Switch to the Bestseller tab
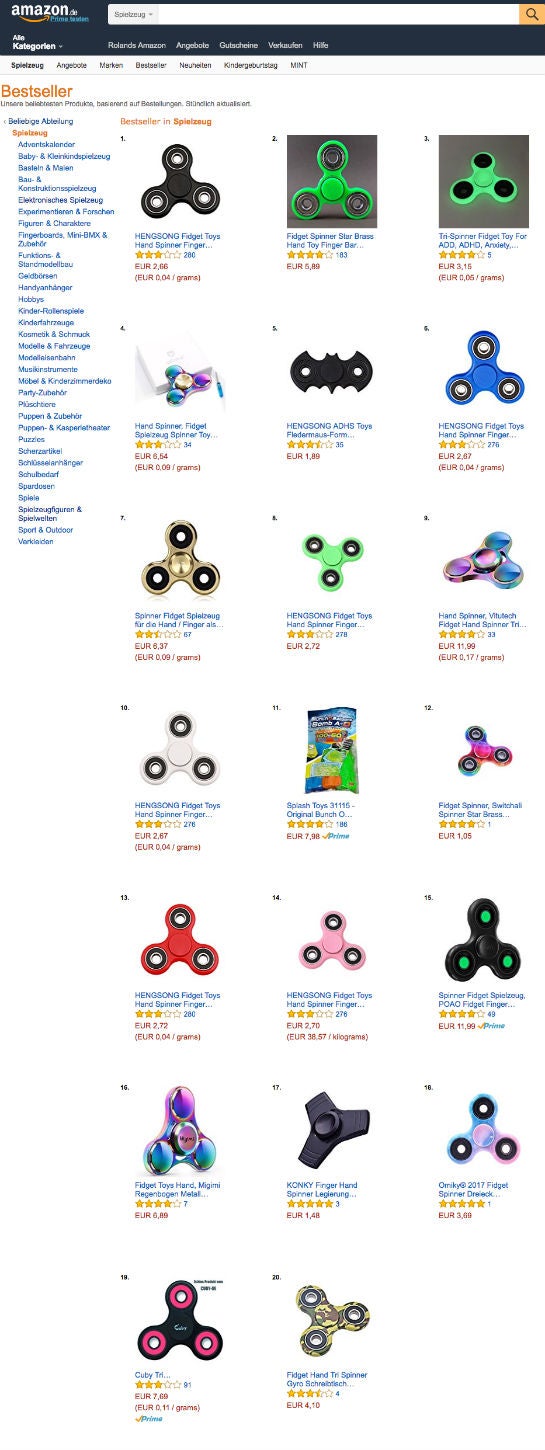The width and height of the screenshot is (545, 1450). [x=151, y=65]
